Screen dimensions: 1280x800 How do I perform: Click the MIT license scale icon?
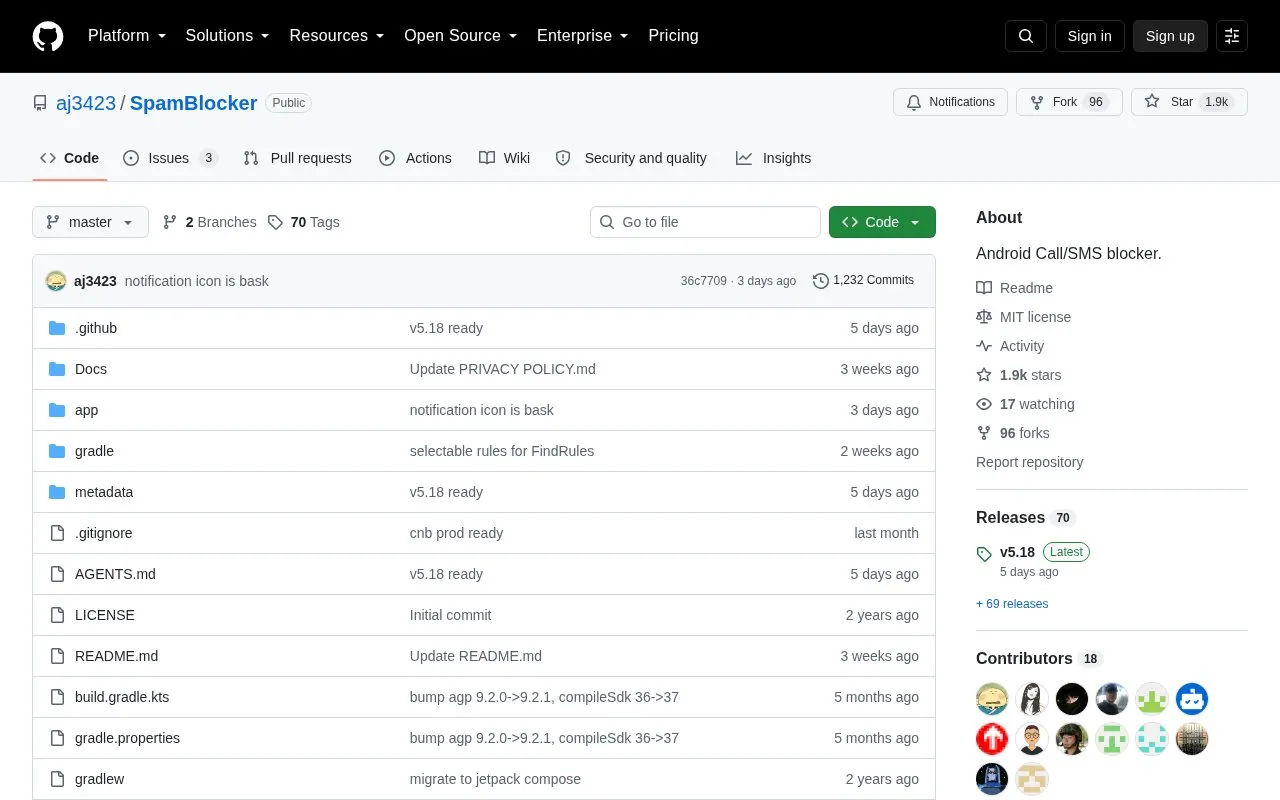click(x=984, y=317)
